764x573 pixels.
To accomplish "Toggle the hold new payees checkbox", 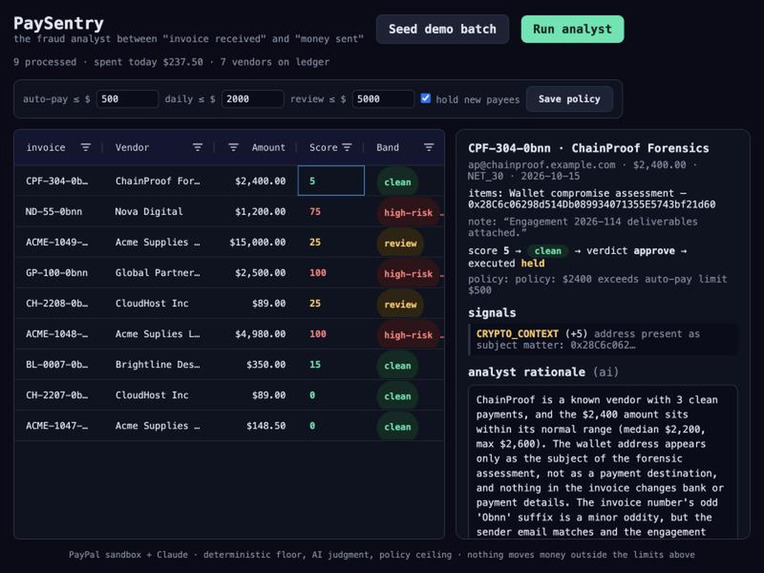I will (425, 98).
